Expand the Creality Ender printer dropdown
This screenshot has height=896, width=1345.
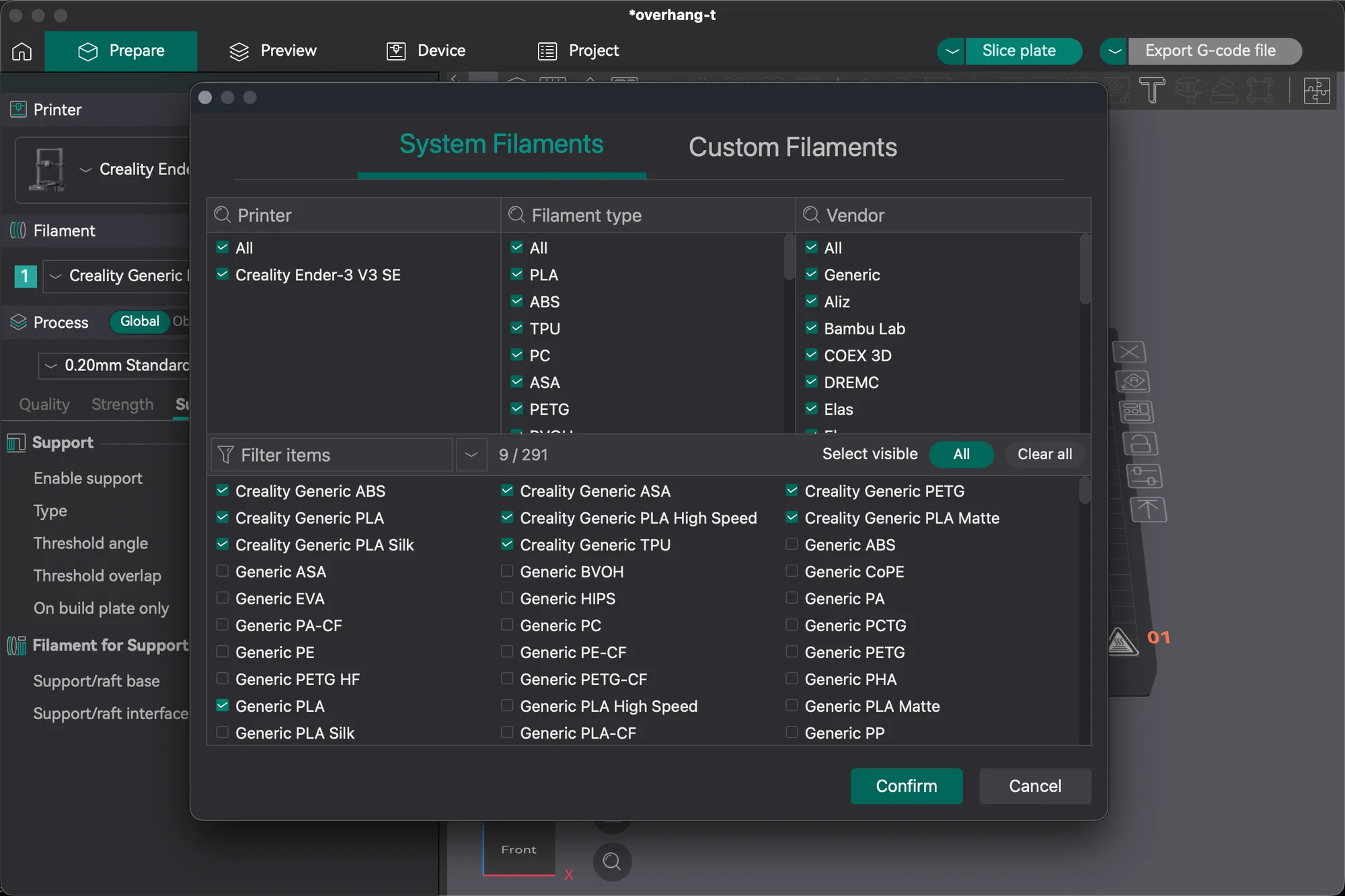point(85,169)
